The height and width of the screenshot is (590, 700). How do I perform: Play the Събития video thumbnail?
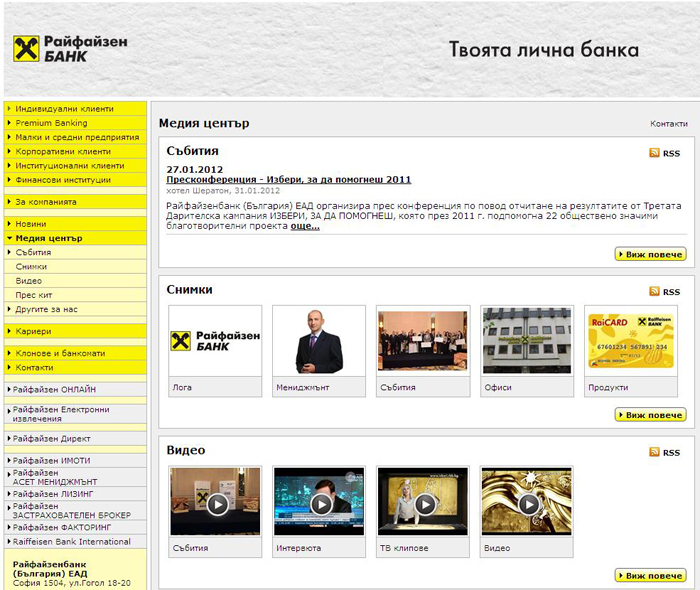(215, 502)
